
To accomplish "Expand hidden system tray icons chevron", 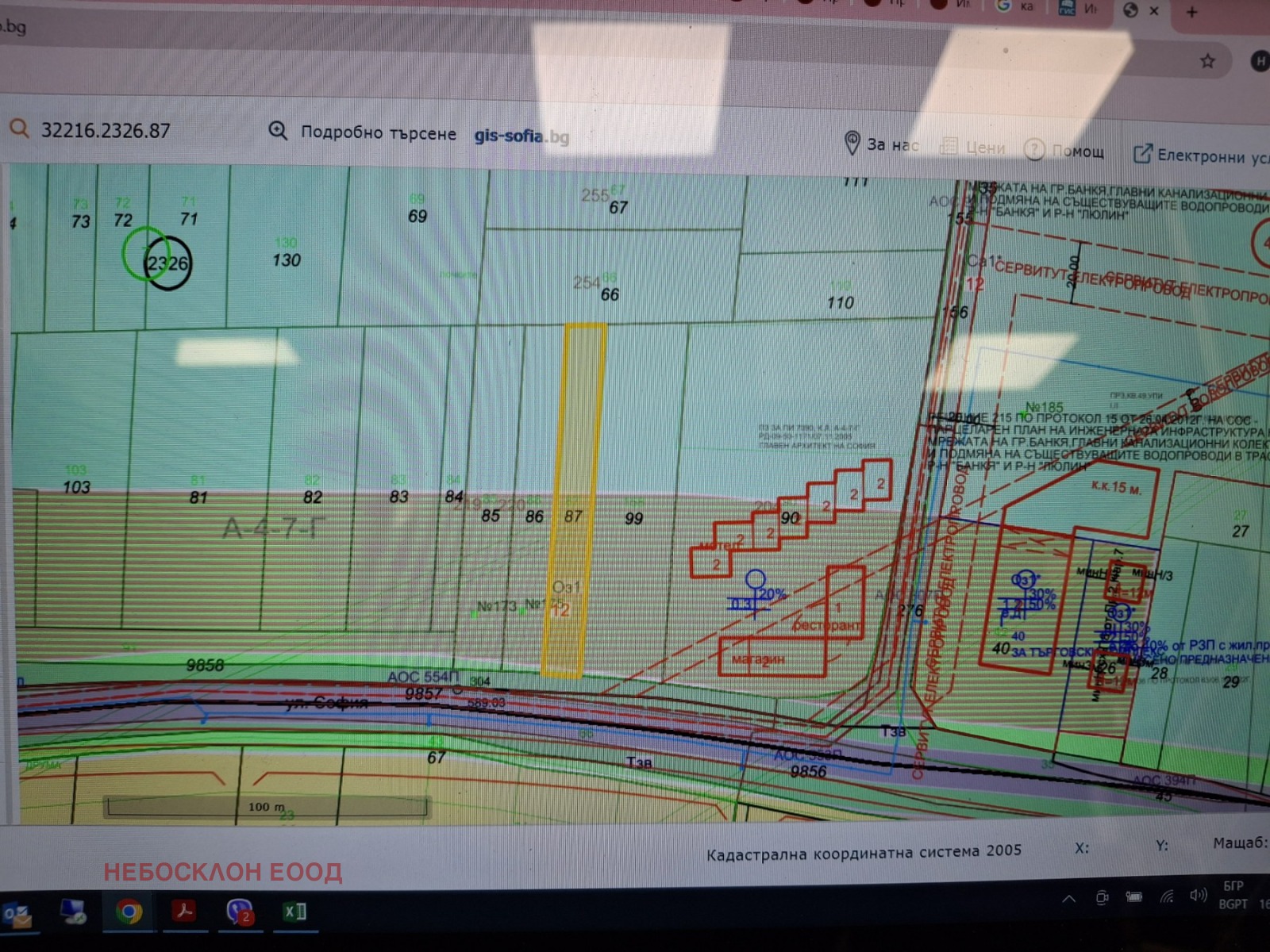I will pos(1069,898).
